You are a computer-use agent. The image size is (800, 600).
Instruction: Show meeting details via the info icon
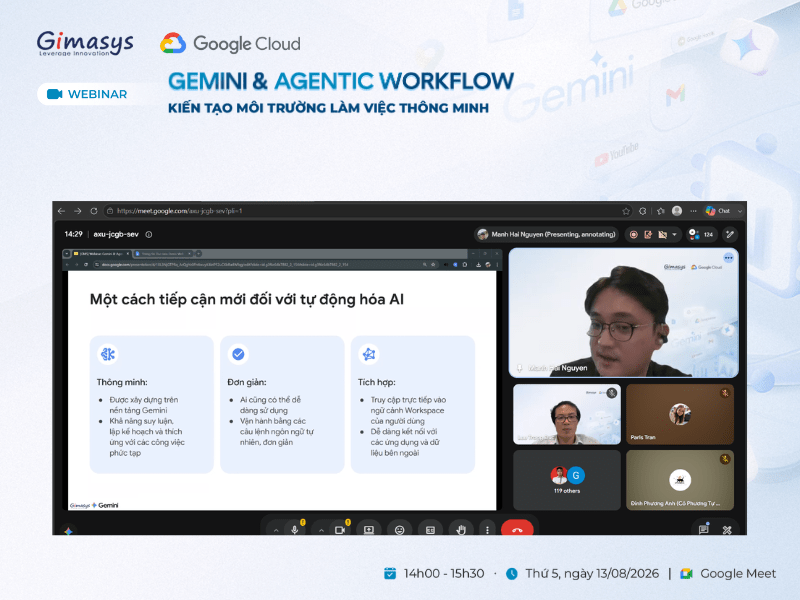coord(149,234)
